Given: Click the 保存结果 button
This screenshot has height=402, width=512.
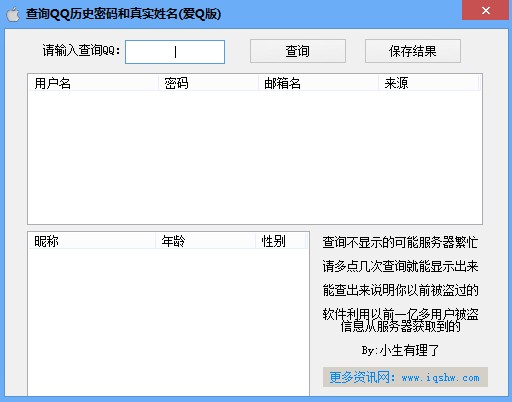Looking at the screenshot, I should tap(413, 51).
